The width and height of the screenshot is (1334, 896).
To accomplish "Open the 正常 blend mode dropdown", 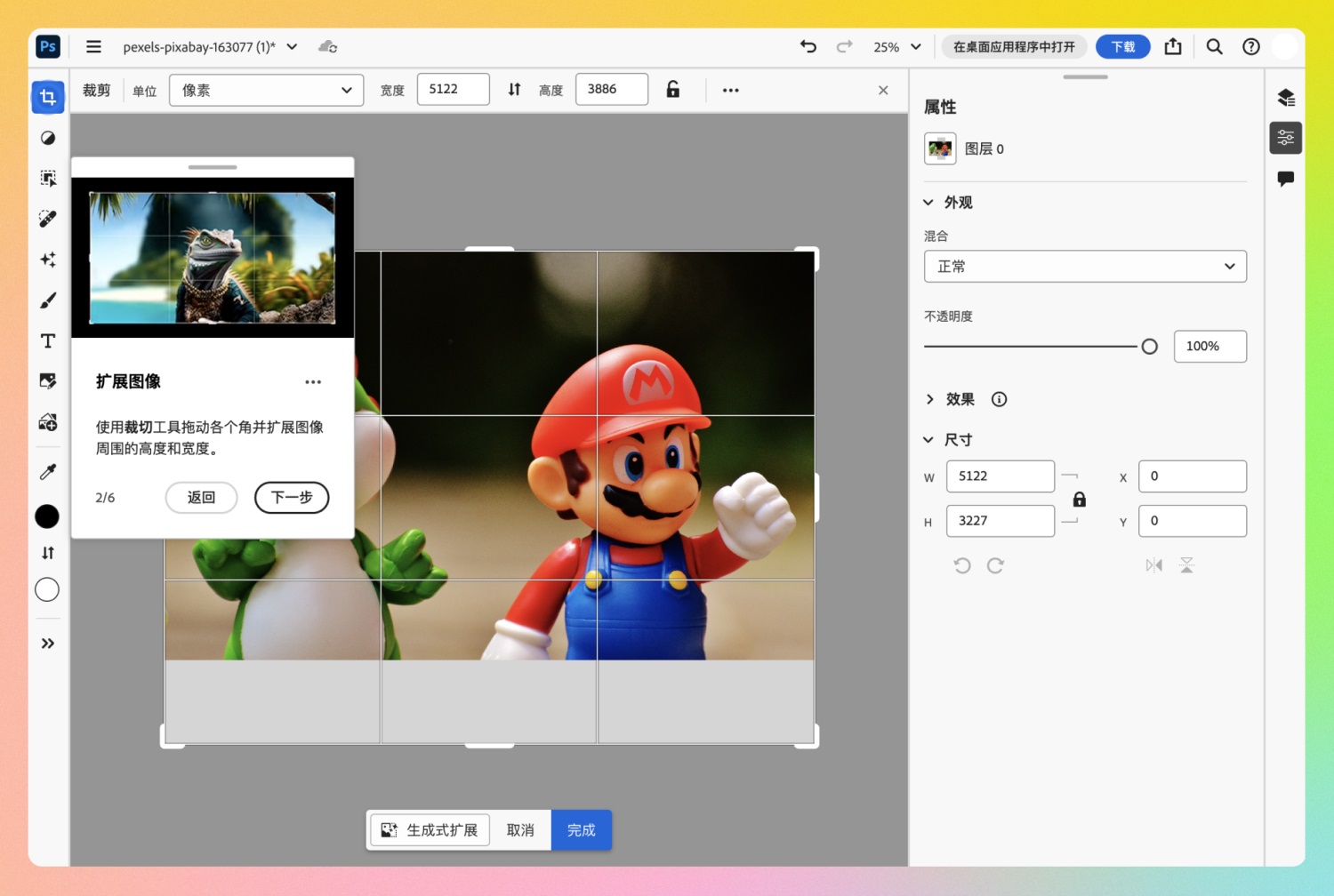I will tap(1085, 267).
